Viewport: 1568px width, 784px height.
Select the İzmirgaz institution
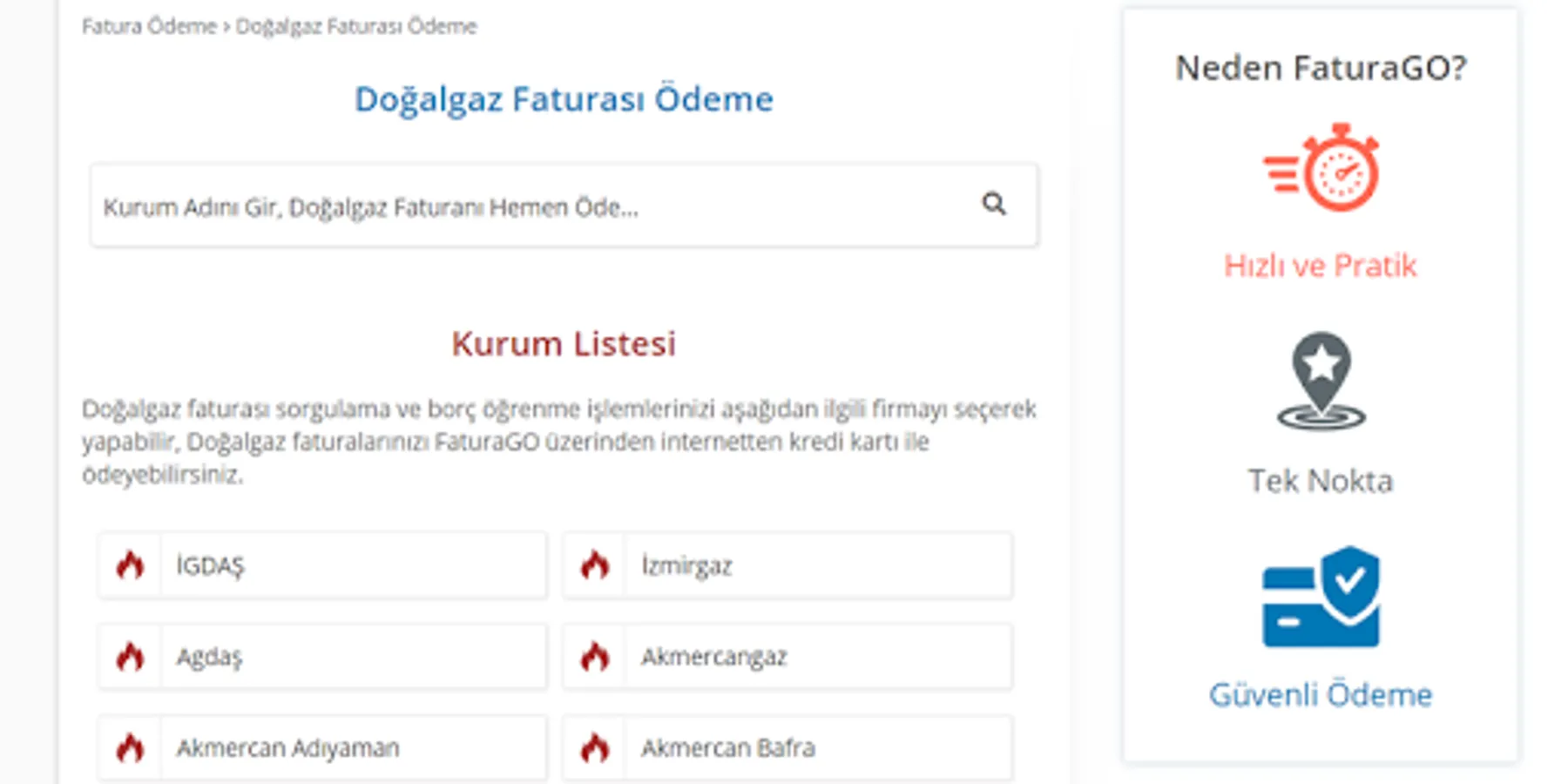[x=787, y=565]
